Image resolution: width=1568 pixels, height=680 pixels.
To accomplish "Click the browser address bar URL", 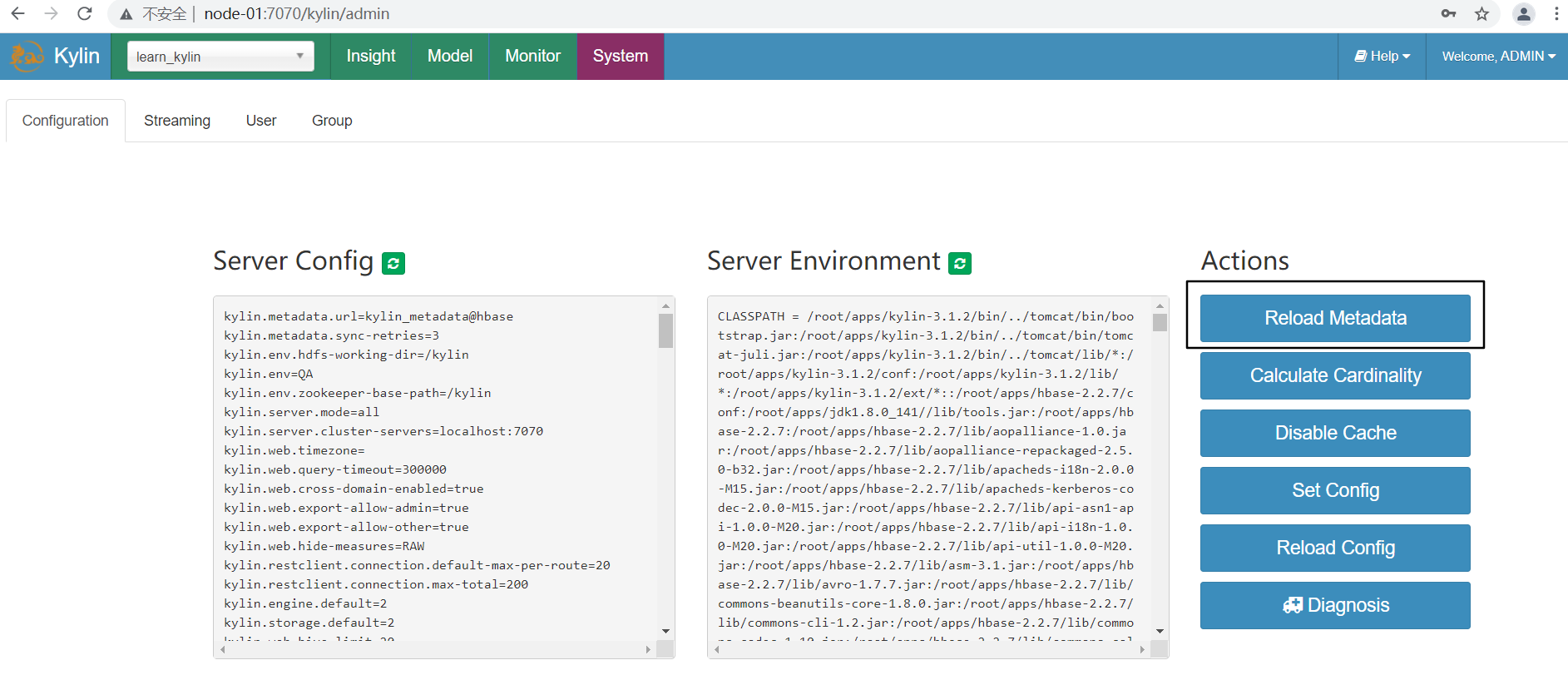I will [x=297, y=14].
